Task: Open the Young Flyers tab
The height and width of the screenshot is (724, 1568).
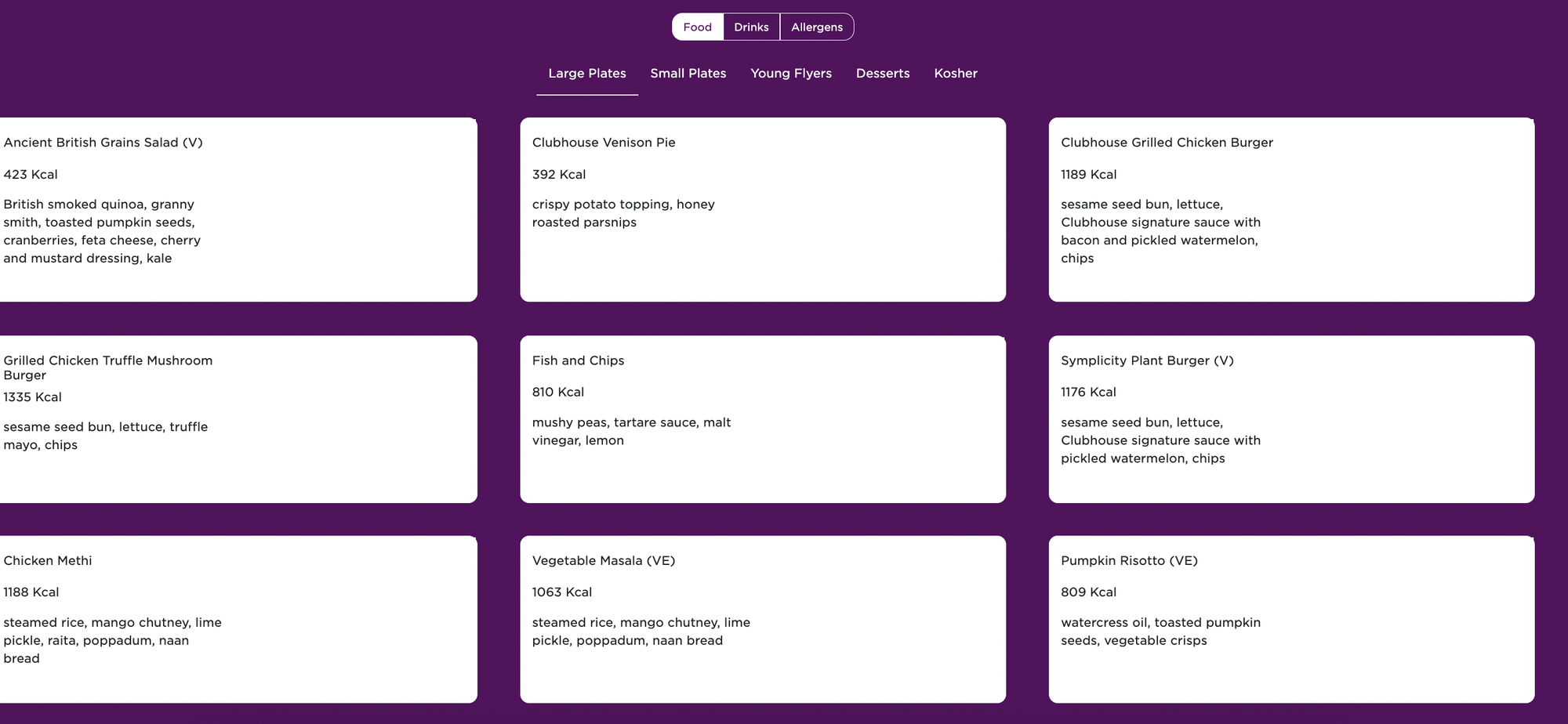Action: pos(791,74)
